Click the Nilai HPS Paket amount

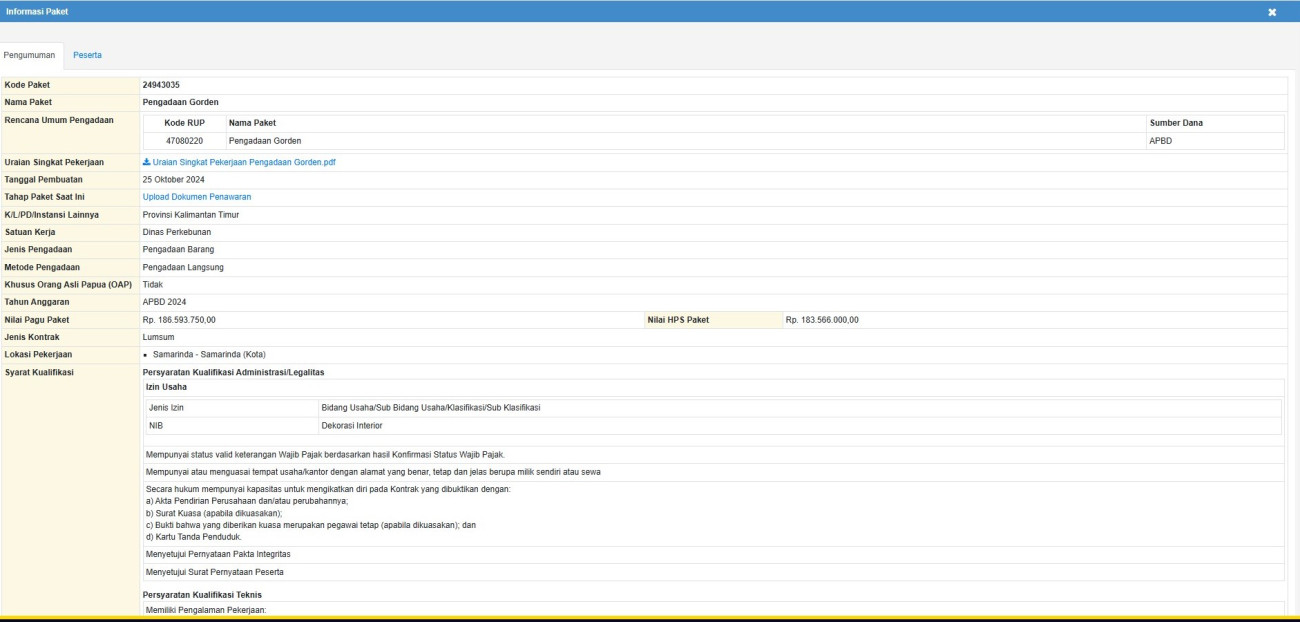pyautogui.click(x=822, y=320)
